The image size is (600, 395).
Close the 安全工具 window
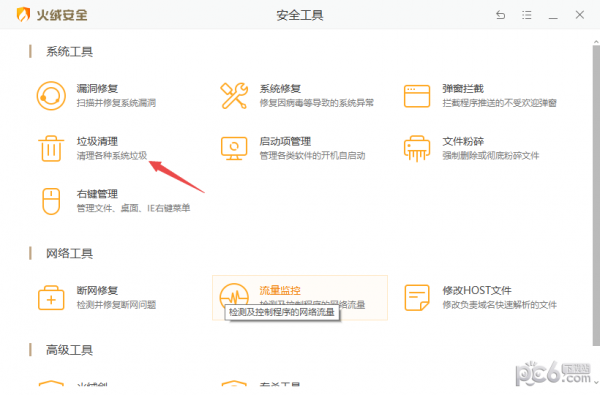tap(580, 15)
